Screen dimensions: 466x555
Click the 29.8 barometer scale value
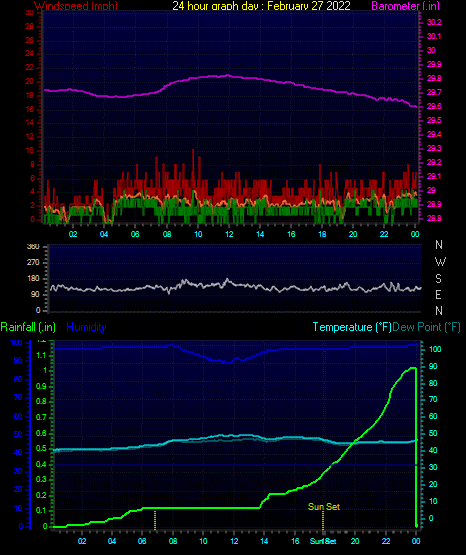pyautogui.click(x=434, y=78)
